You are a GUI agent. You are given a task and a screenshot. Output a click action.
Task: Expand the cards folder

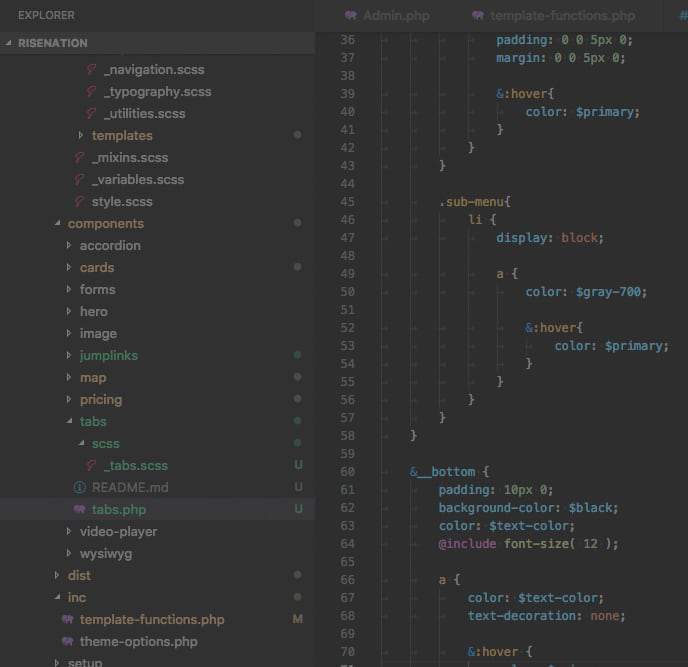[x=68, y=267]
